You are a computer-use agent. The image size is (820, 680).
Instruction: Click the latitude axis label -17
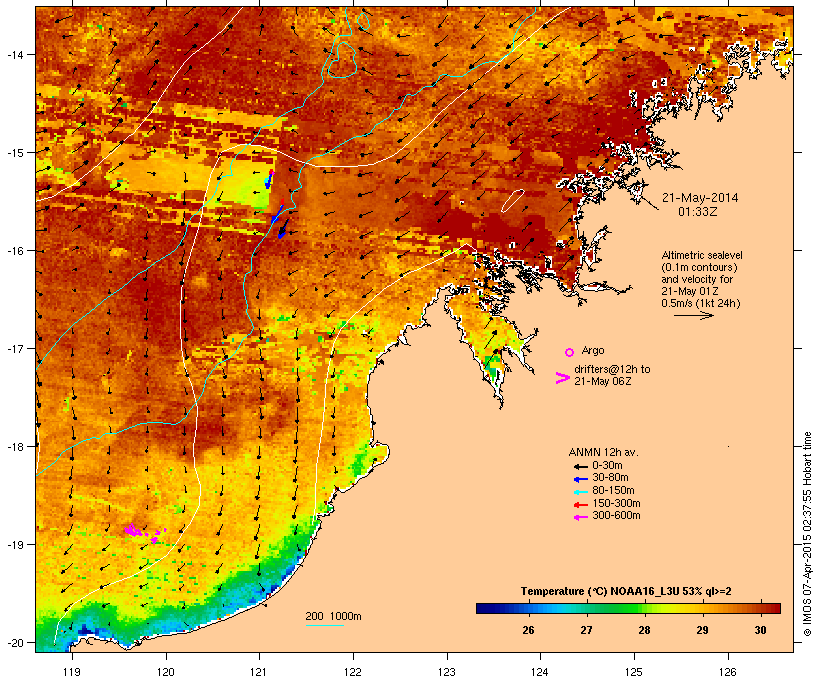(15, 349)
